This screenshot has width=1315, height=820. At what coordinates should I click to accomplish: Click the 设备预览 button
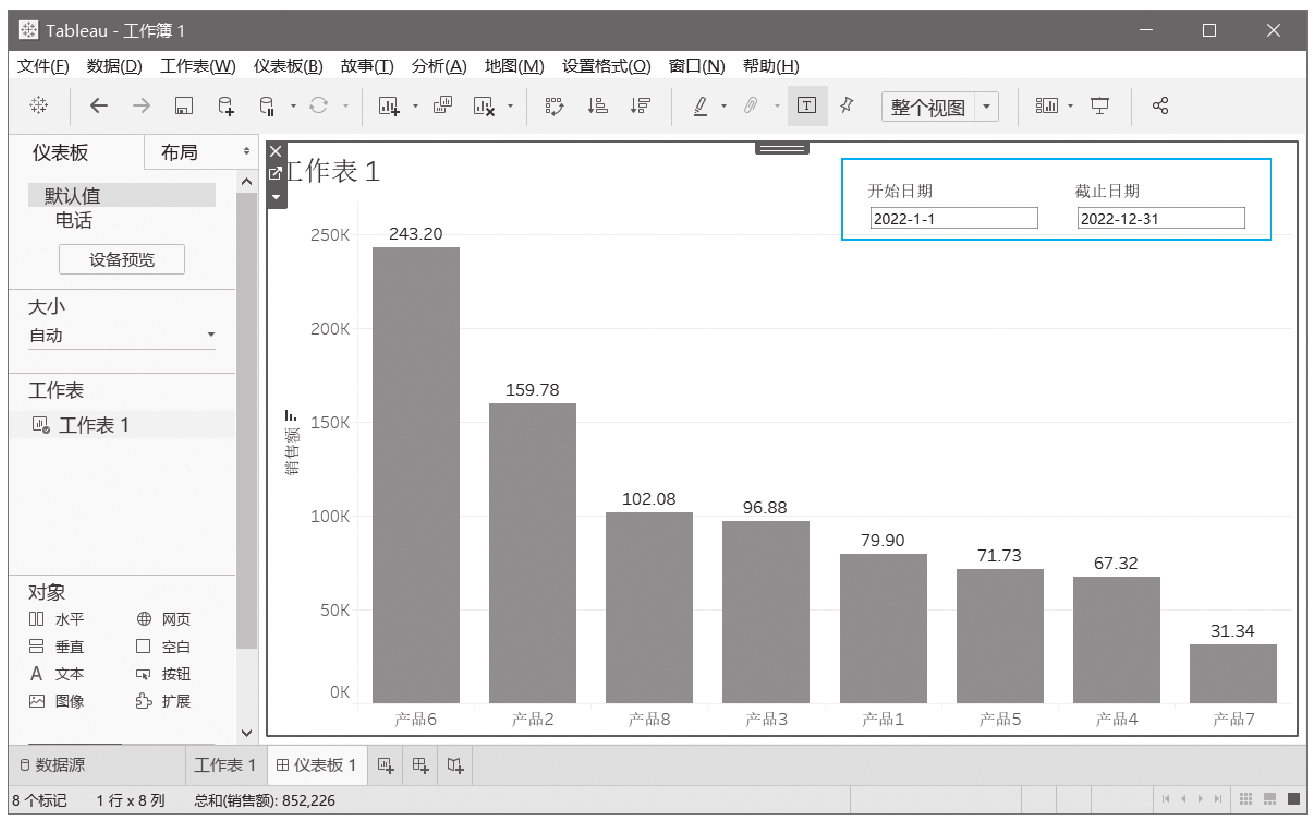point(122,260)
